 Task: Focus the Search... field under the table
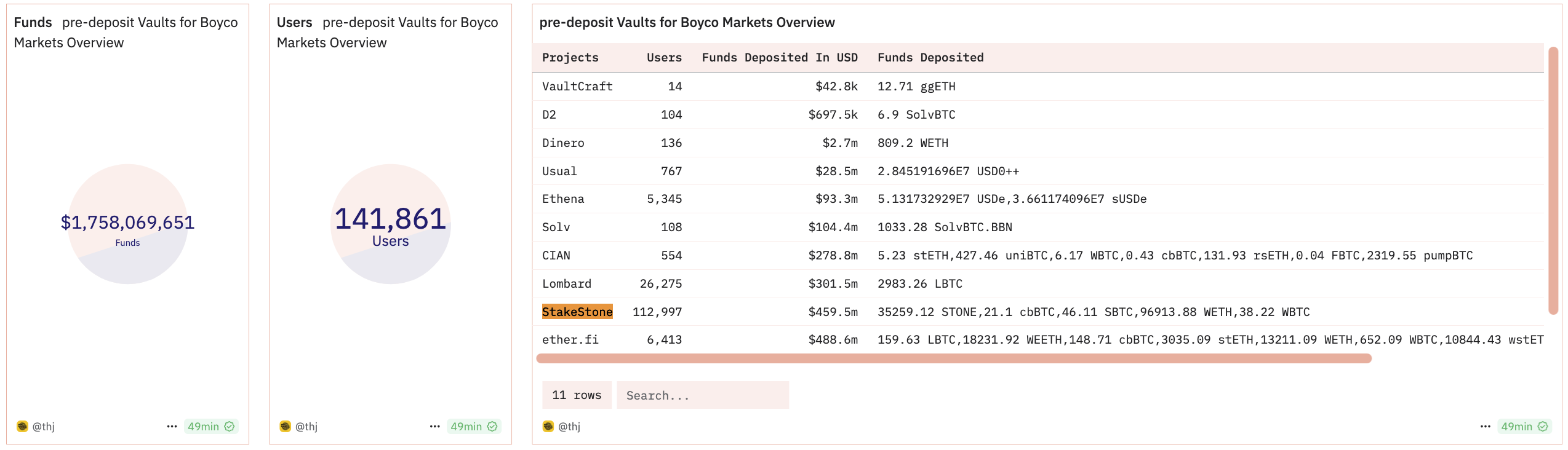(703, 395)
